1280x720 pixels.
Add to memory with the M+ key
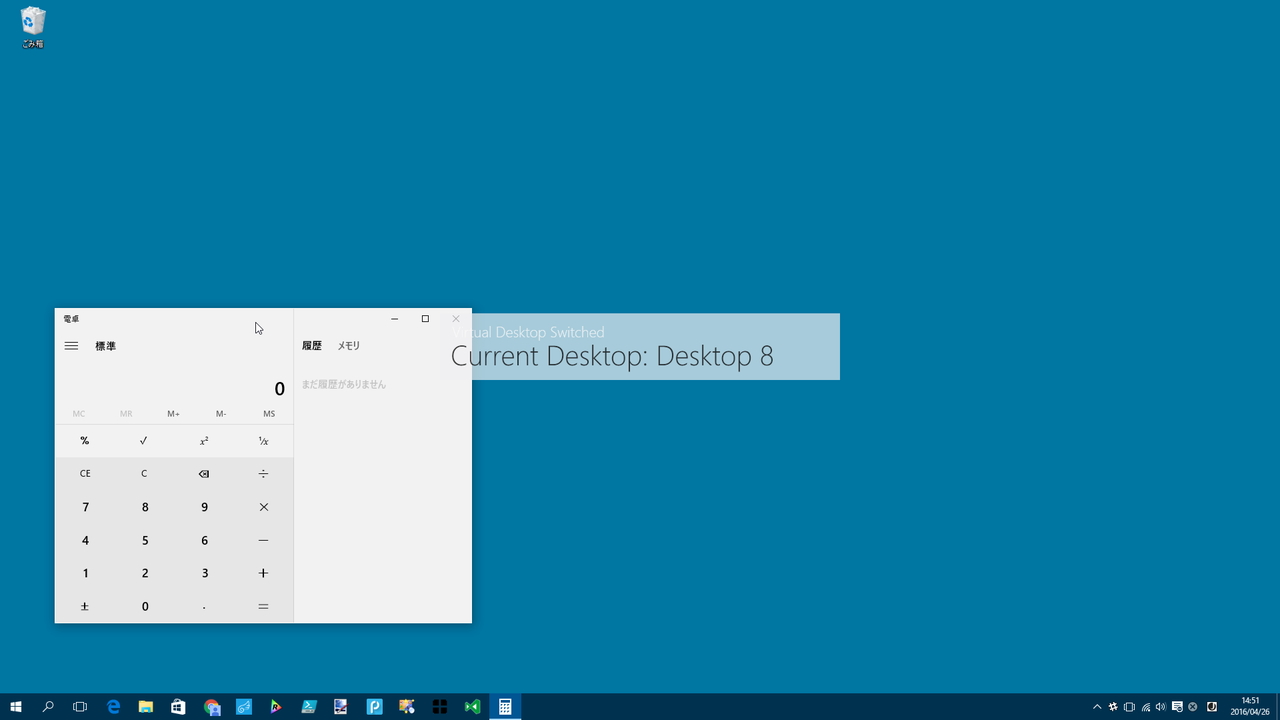pos(174,414)
